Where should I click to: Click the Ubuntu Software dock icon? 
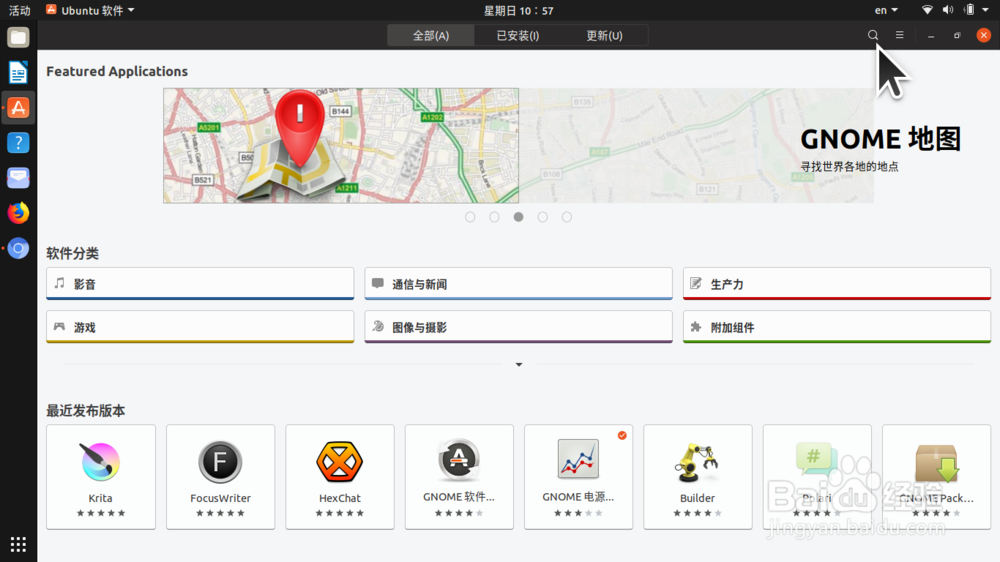pos(18,108)
